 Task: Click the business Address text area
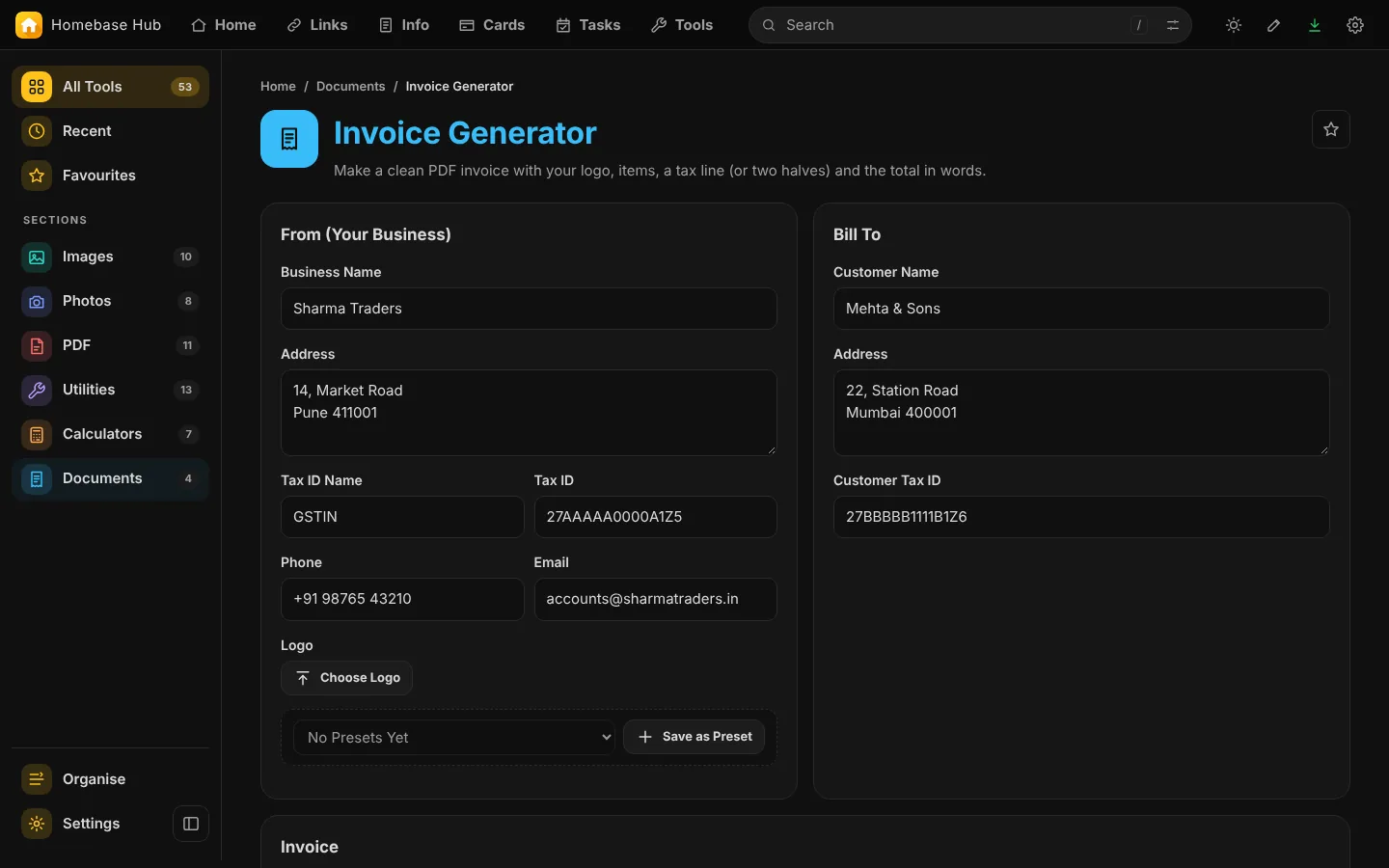coord(529,413)
